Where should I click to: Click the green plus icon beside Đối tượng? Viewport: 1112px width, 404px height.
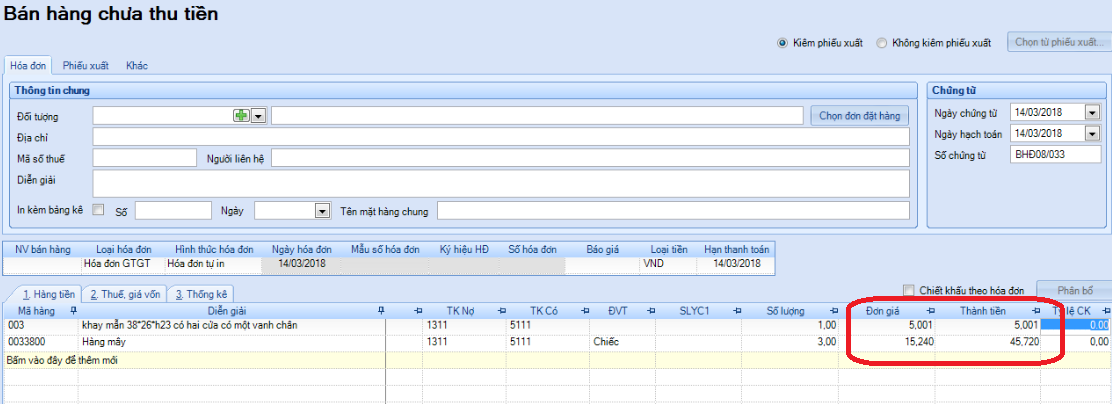(240, 116)
